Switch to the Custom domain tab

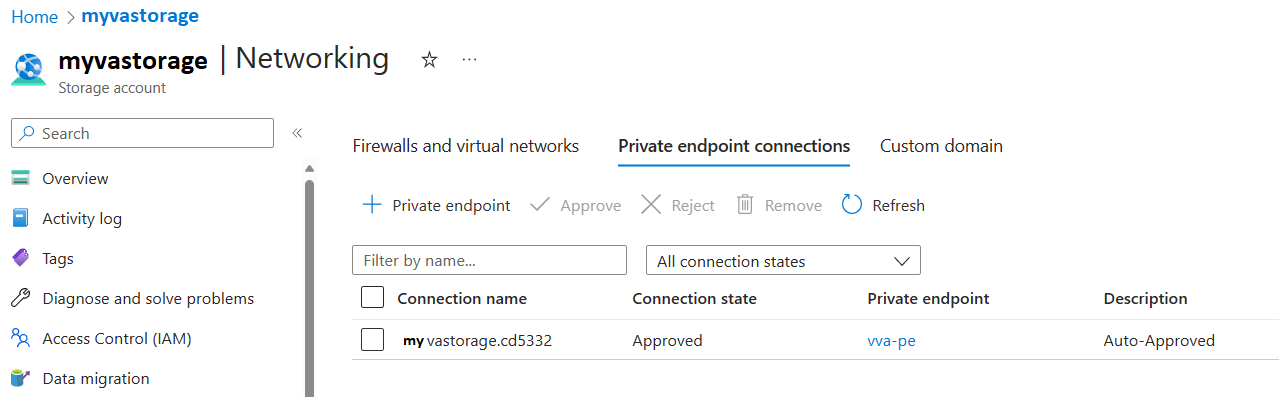941,146
